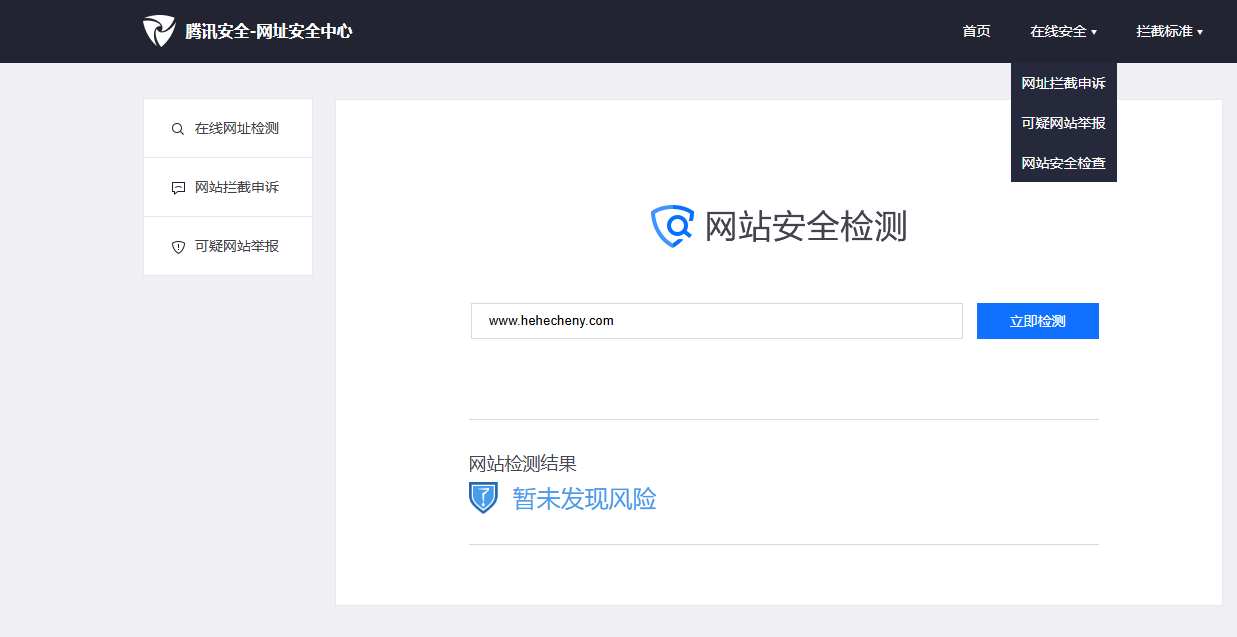
Task: Go to 首页 in the top navigation
Action: (976, 32)
